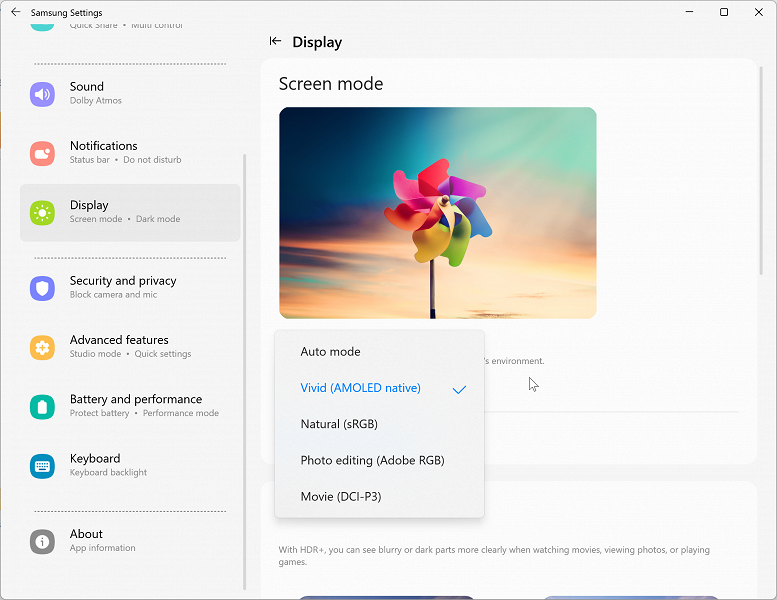Click the Sound speaker icon
Image resolution: width=777 pixels, height=600 pixels.
tap(42, 94)
